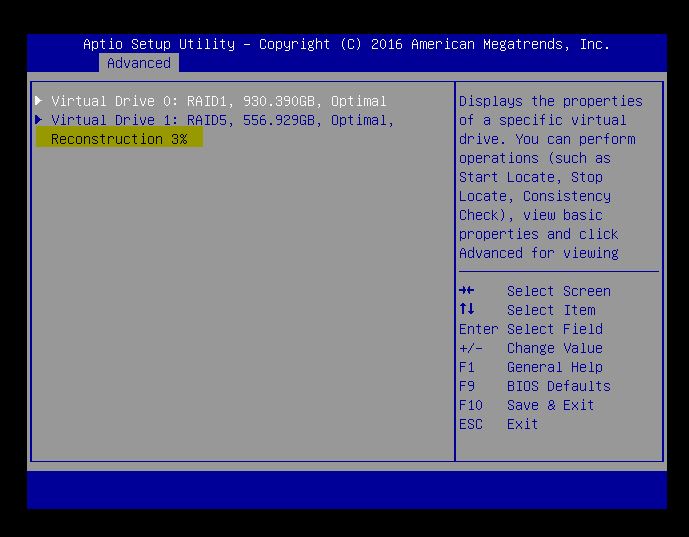The width and height of the screenshot is (689, 537).
Task: Expand arrow beside Virtual Drive 0
Action: tap(39, 101)
